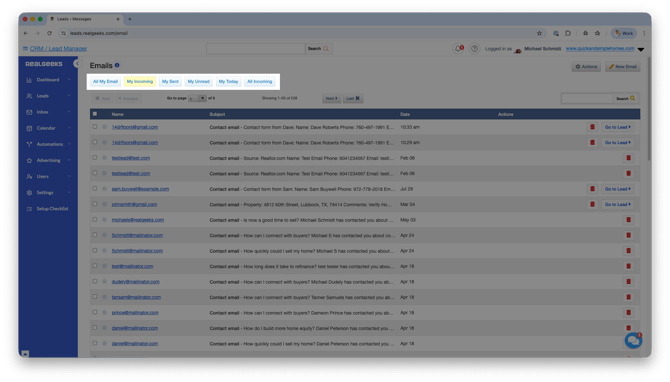Expand the Automations menu chevron
The image size is (670, 382).
69,144
